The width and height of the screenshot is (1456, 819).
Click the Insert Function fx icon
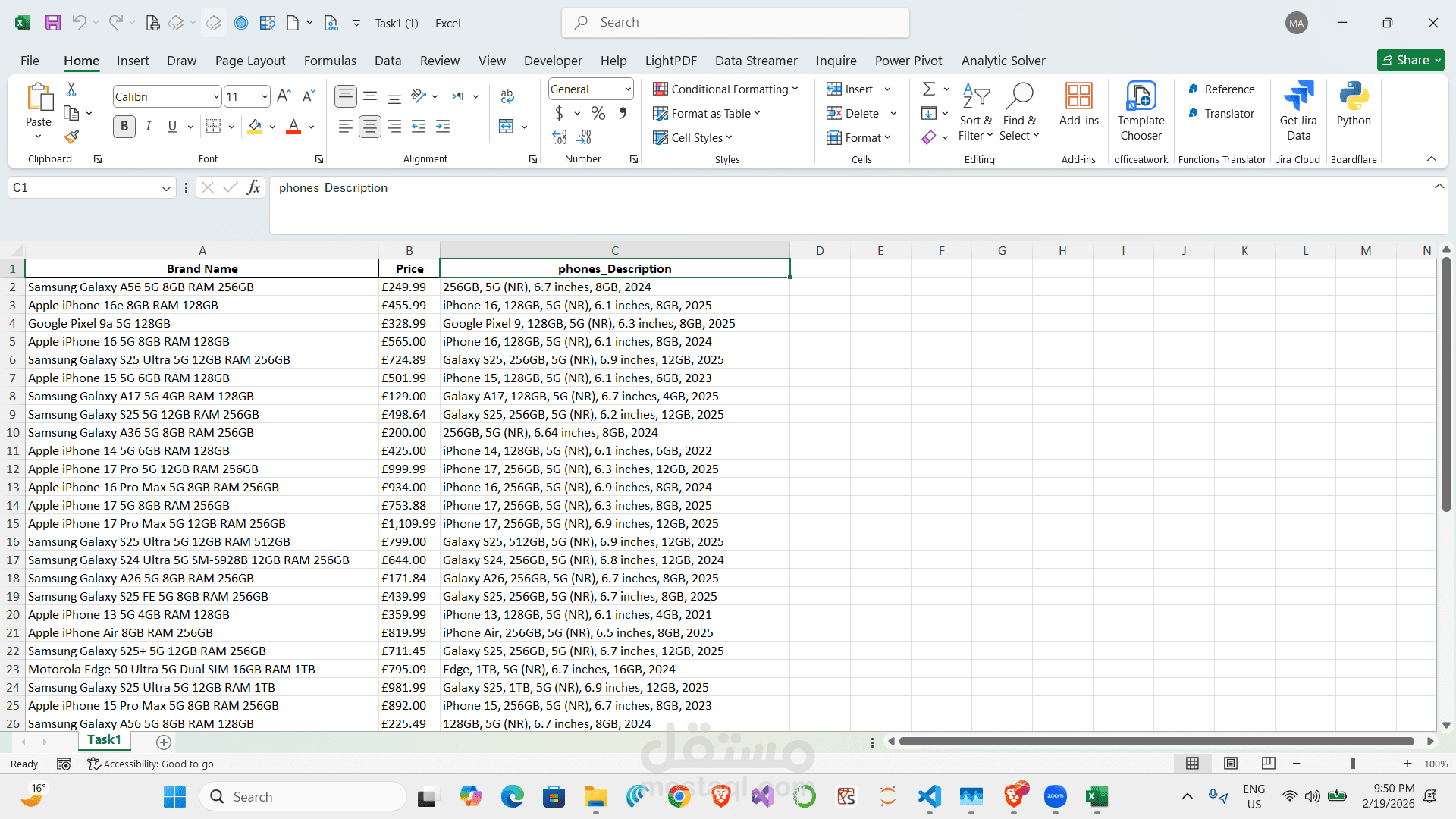click(254, 187)
